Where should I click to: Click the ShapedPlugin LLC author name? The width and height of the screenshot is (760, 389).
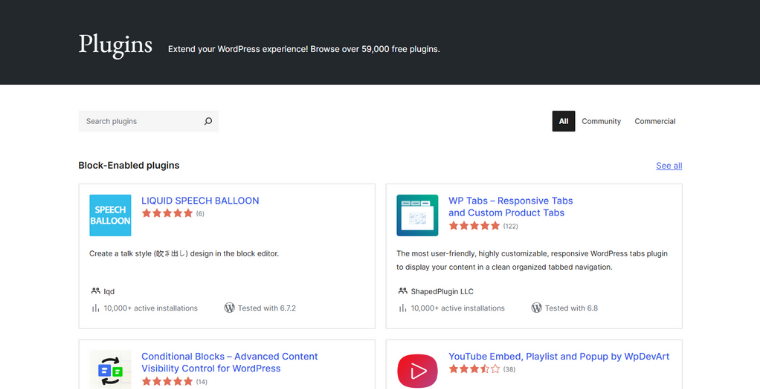[x=442, y=291]
